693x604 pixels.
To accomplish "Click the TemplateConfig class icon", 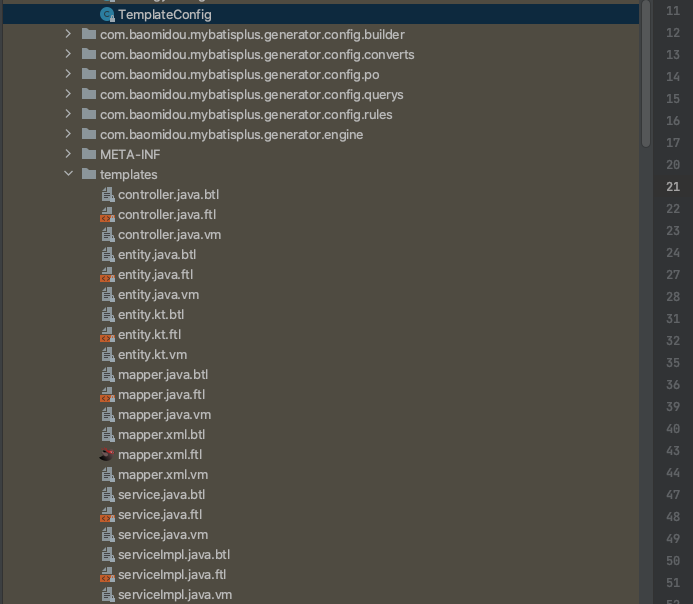I will (x=107, y=15).
